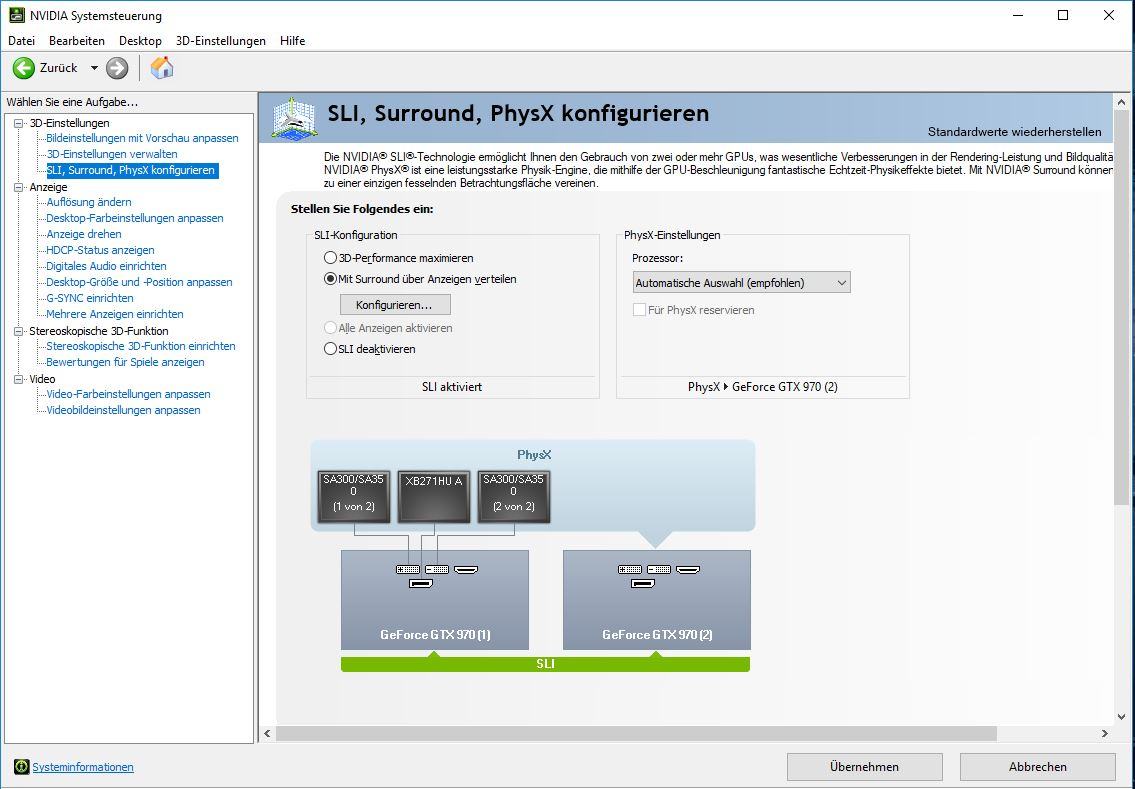Open Stereoskopische 3D-Funktion einrichten
The image size is (1135, 789).
[141, 346]
